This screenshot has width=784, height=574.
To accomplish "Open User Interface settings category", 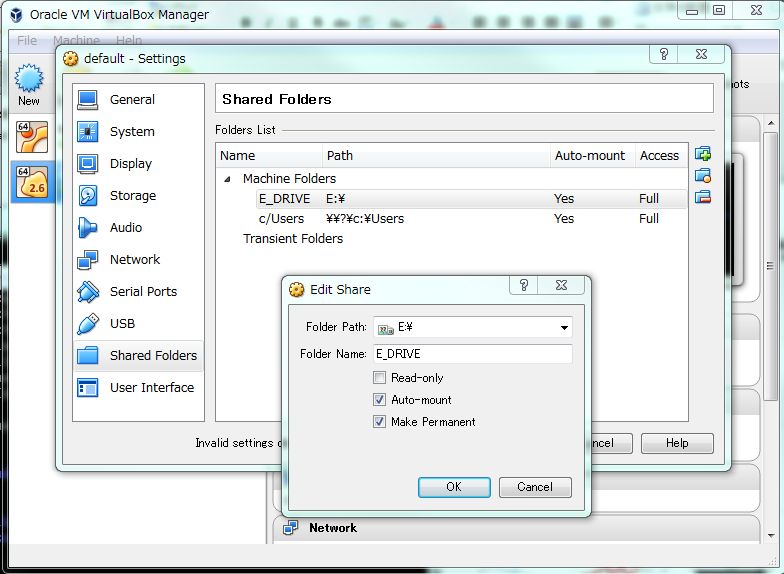I will click(138, 388).
